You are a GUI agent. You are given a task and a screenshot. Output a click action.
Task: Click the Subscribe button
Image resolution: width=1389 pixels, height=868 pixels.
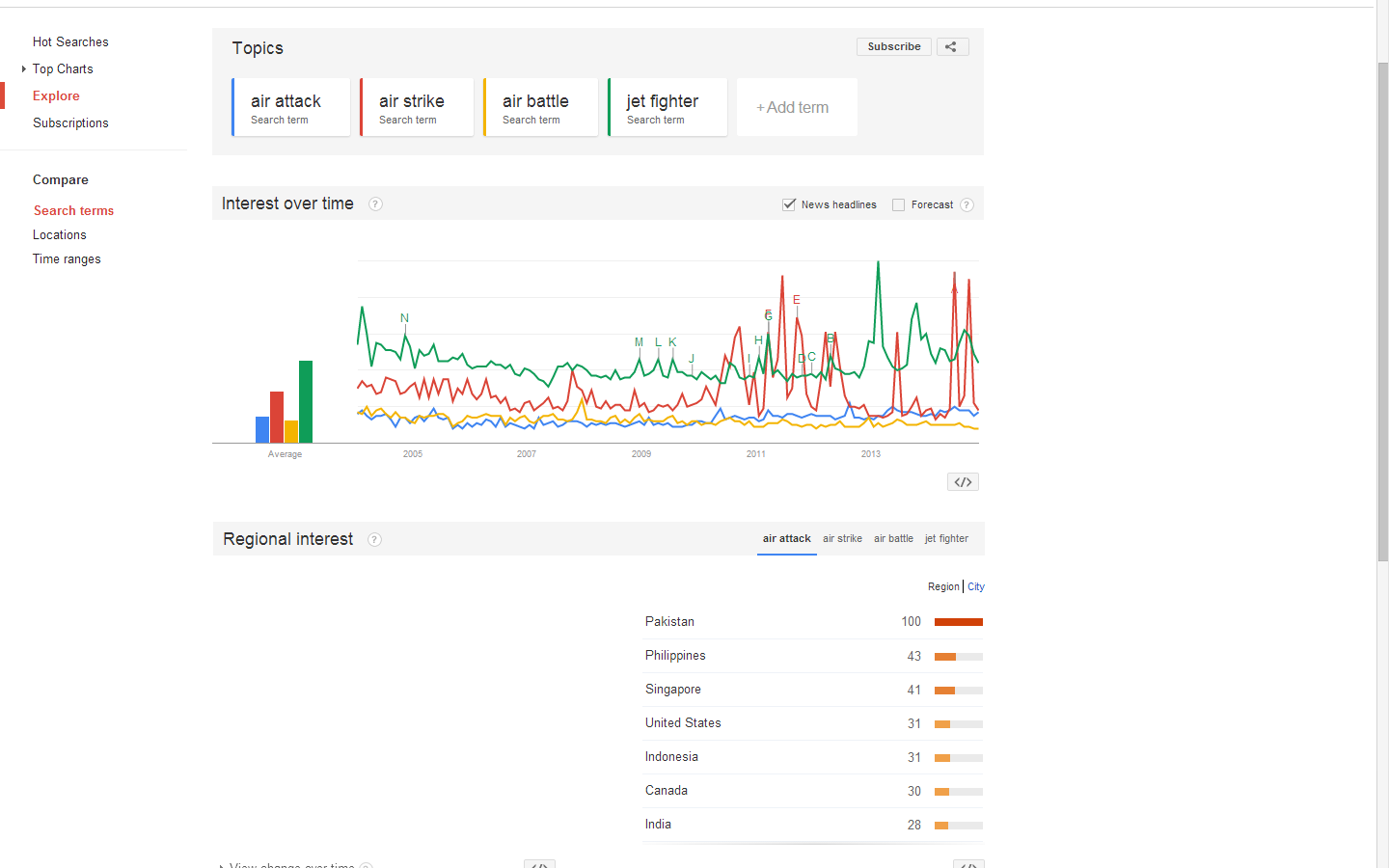coord(893,46)
